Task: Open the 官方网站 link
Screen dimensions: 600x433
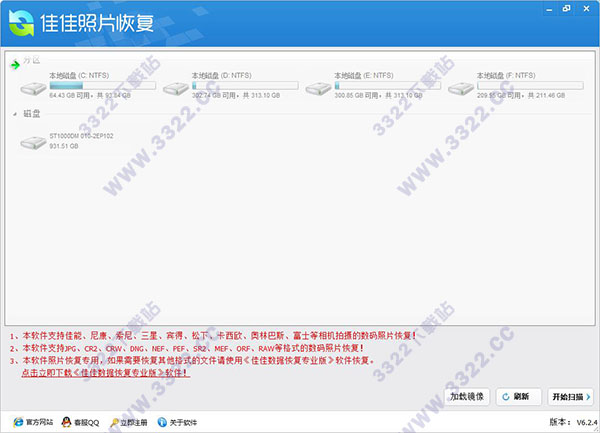Action: pos(39,422)
